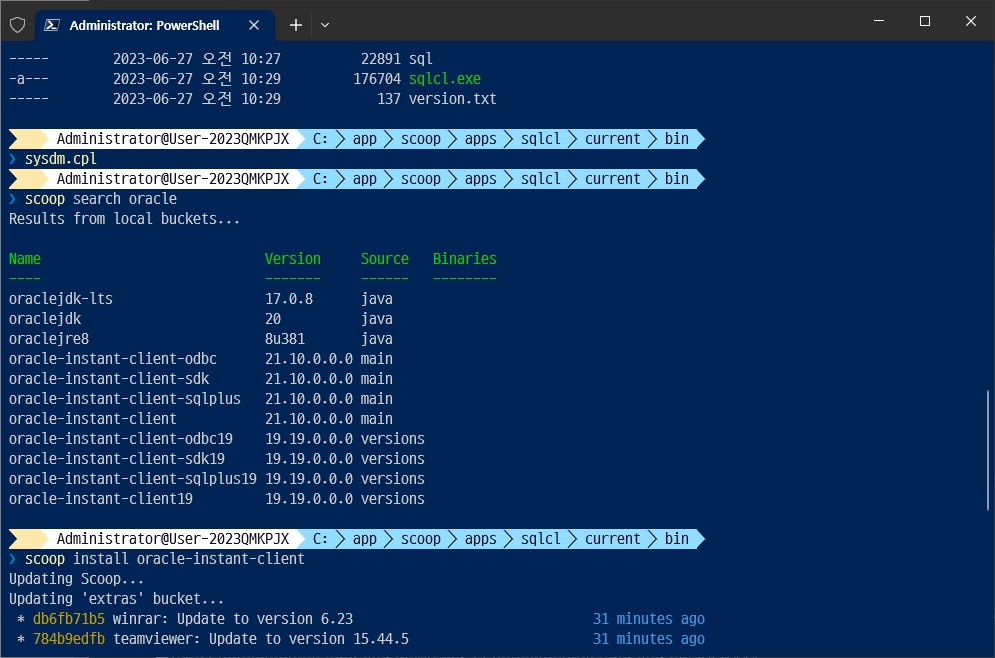995x658 pixels.
Task: Close the terminal window
Action: (970, 21)
